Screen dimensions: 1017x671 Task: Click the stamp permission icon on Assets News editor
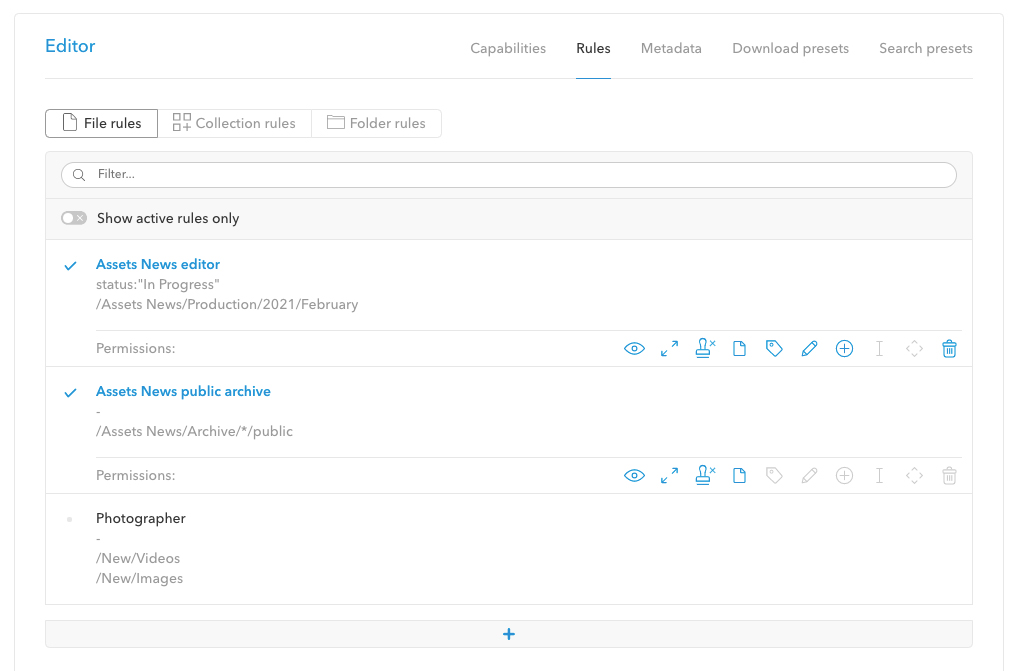[x=704, y=348]
